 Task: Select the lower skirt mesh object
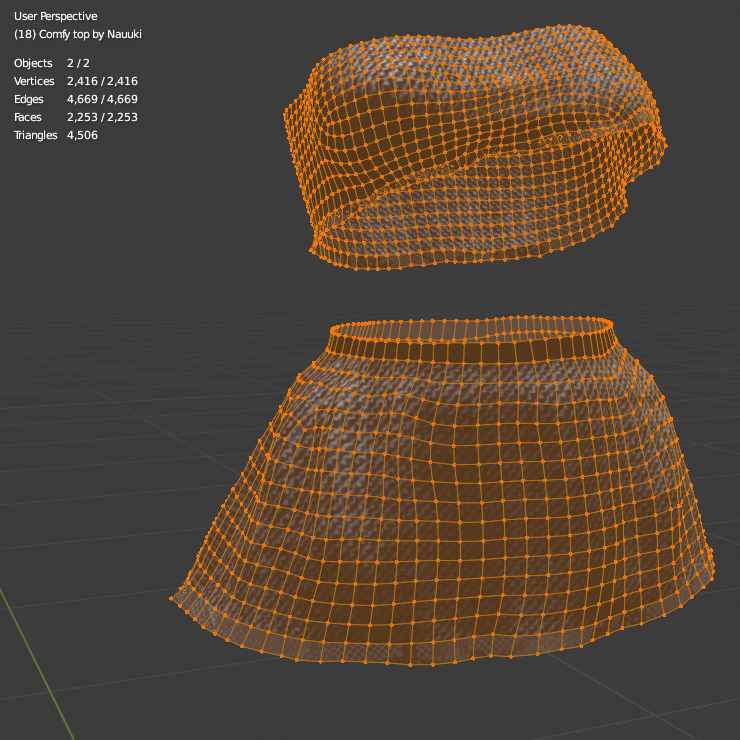(x=441, y=491)
